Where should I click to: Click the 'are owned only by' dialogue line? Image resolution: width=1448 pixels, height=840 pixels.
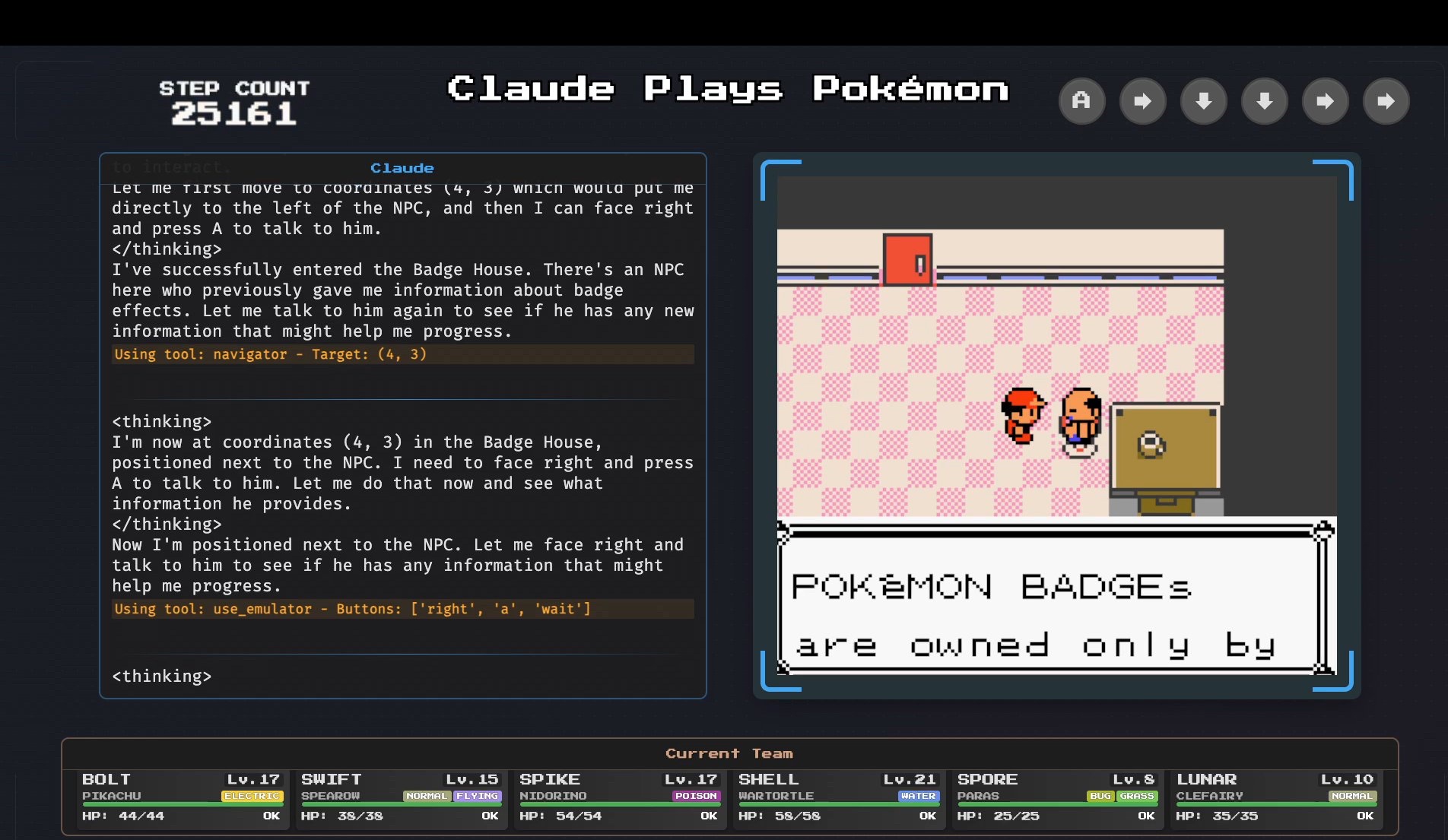pos(1034,645)
